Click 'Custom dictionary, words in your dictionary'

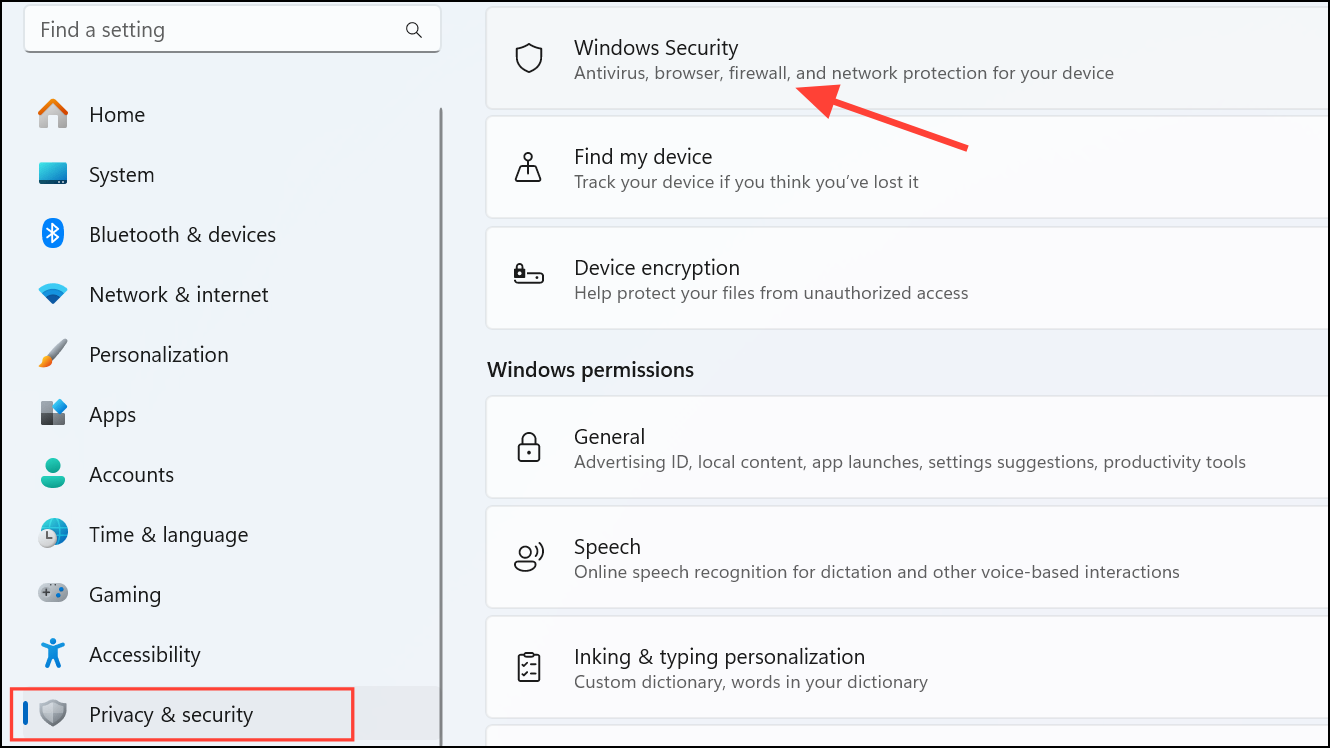(751, 682)
